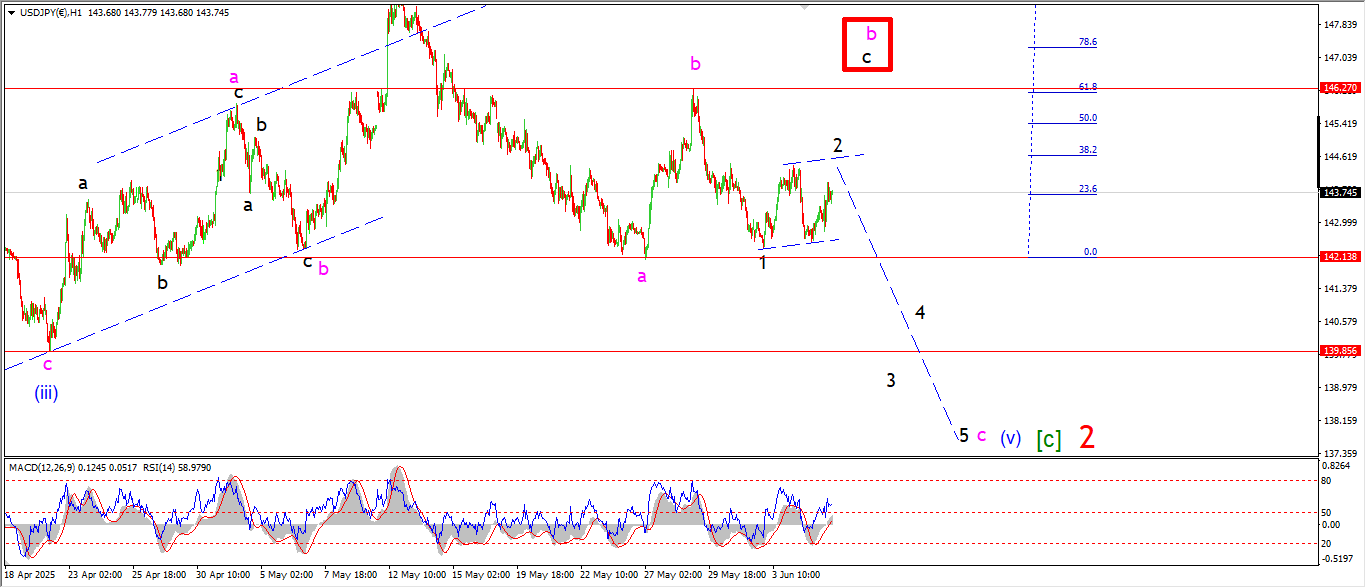Click the MACD(12,26,9) indicator title text

[46, 467]
